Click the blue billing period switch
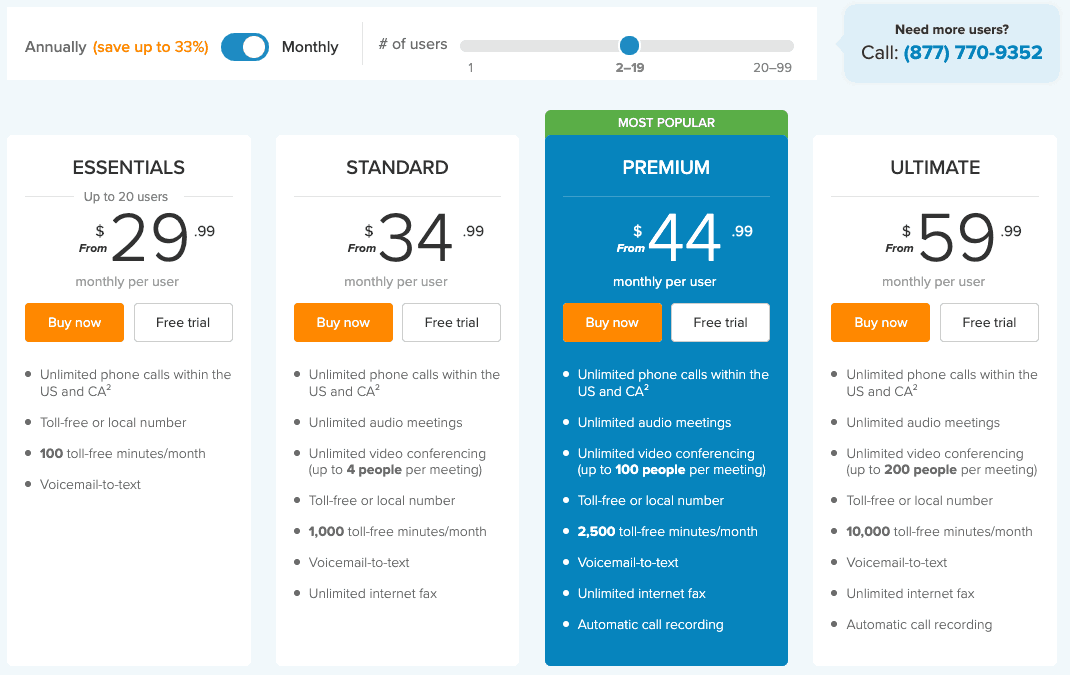This screenshot has width=1070, height=675. 244,47
